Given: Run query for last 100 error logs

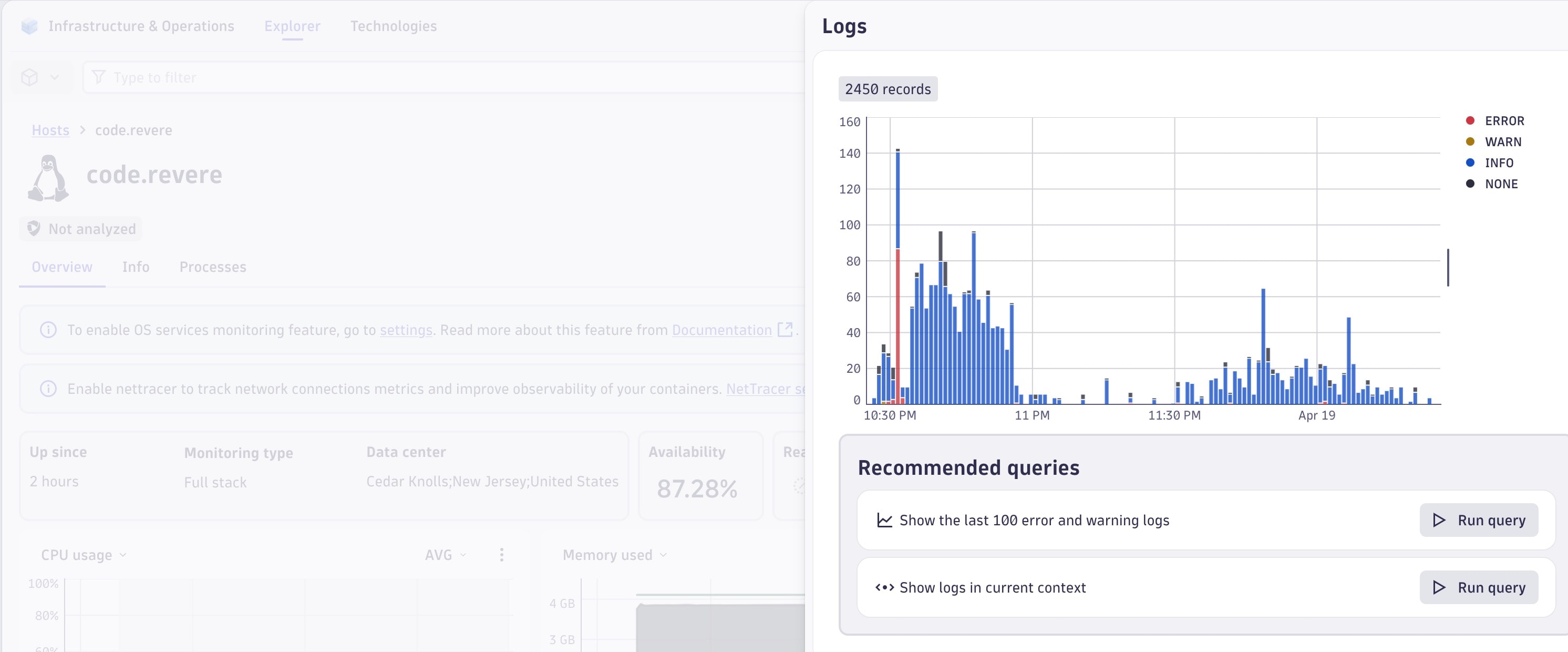Looking at the screenshot, I should 1479,520.
